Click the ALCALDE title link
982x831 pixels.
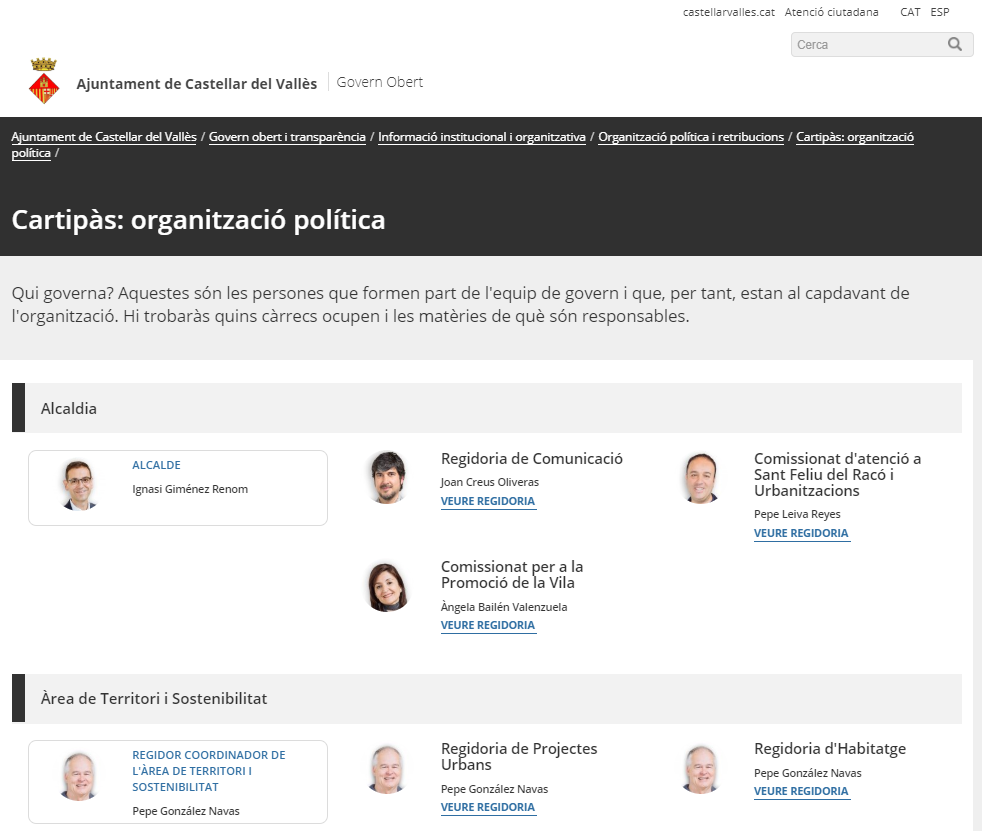tap(156, 465)
